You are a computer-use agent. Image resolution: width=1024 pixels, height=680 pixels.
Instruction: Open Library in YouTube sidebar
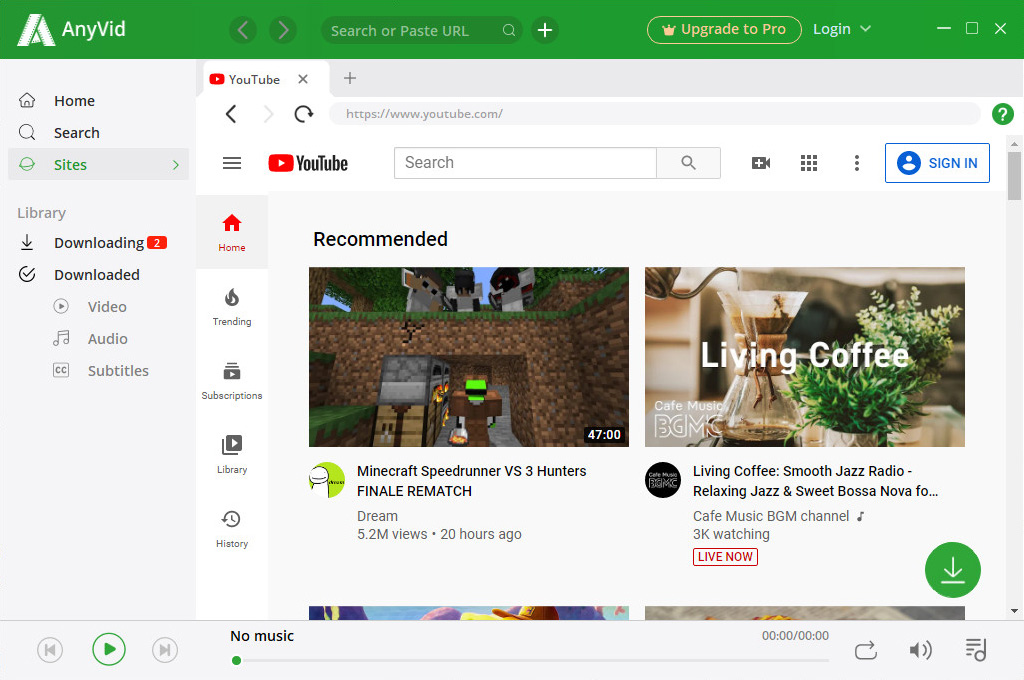(x=232, y=455)
